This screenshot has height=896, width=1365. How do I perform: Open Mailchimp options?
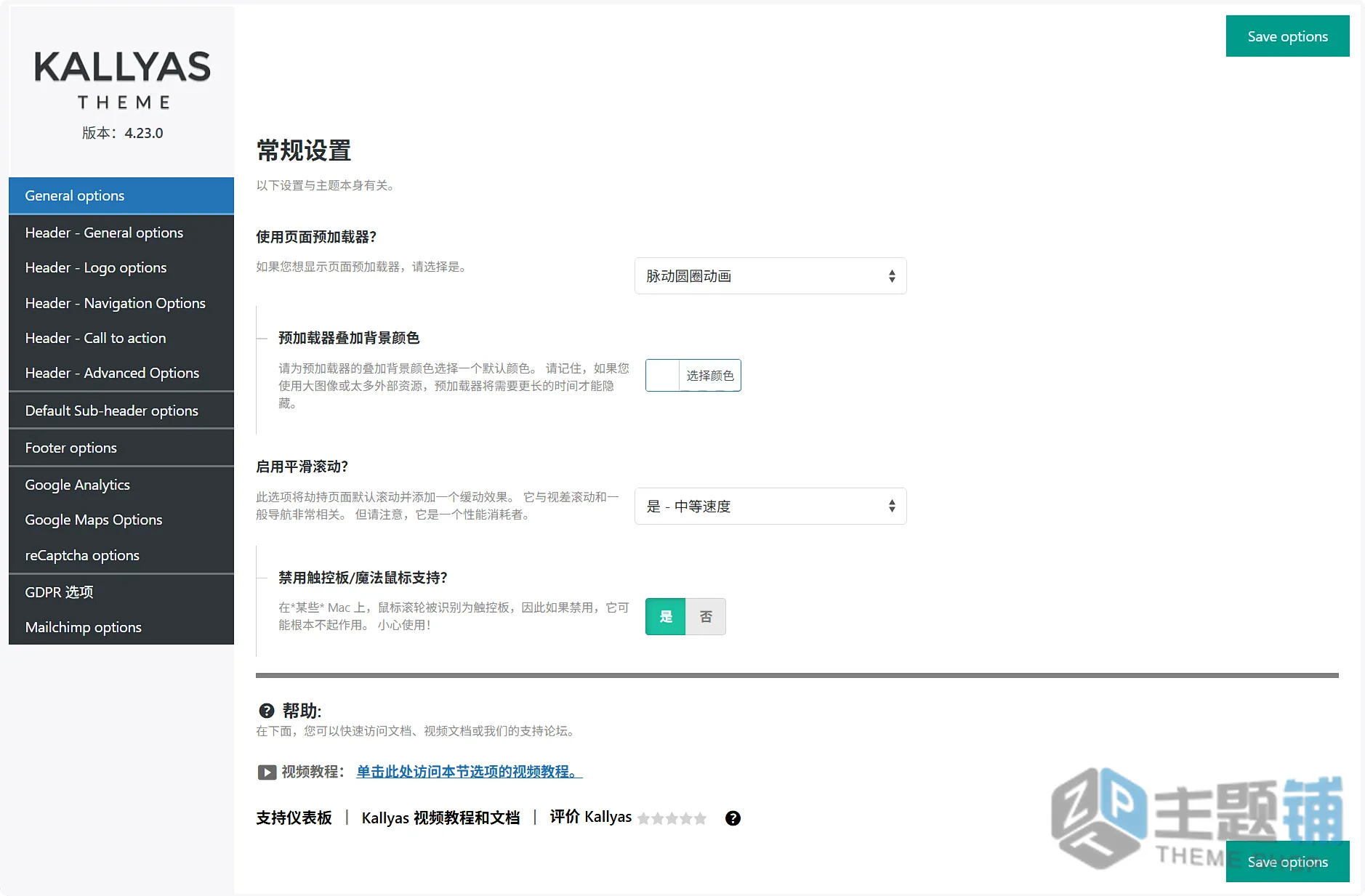pyautogui.click(x=121, y=627)
